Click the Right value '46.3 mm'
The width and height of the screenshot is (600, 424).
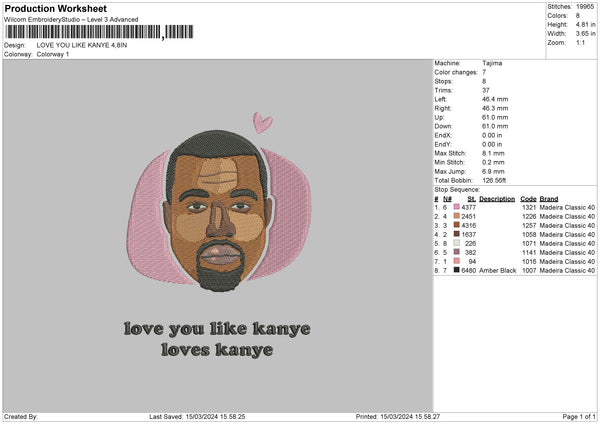[495, 108]
